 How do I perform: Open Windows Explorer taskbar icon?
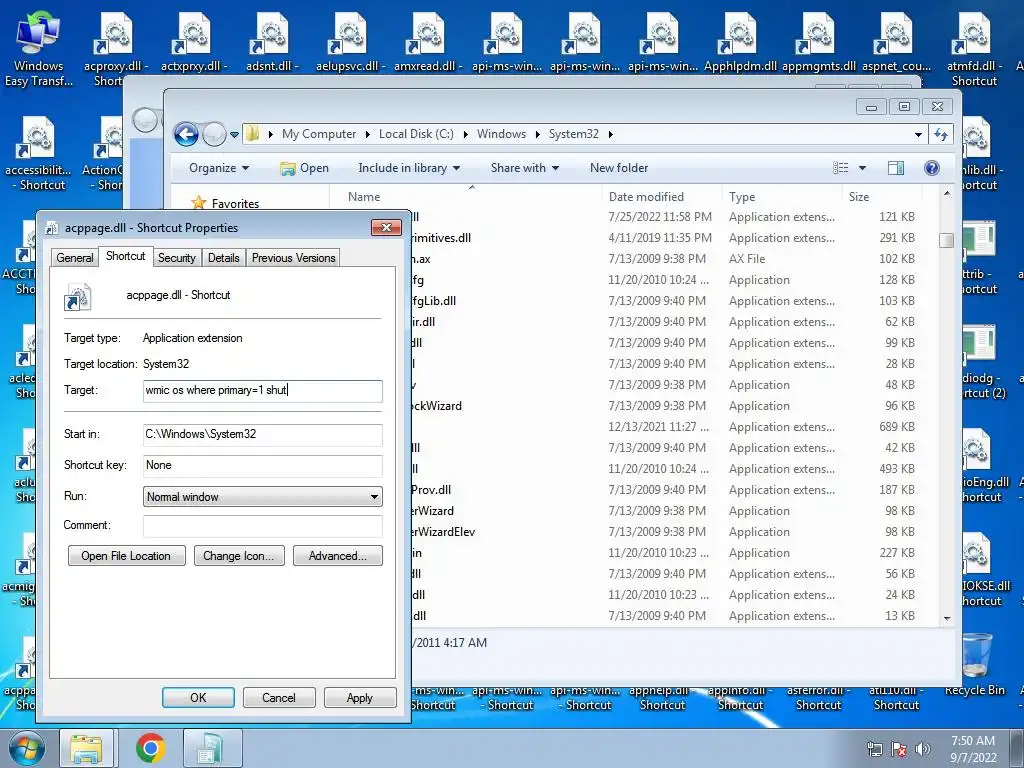point(86,748)
